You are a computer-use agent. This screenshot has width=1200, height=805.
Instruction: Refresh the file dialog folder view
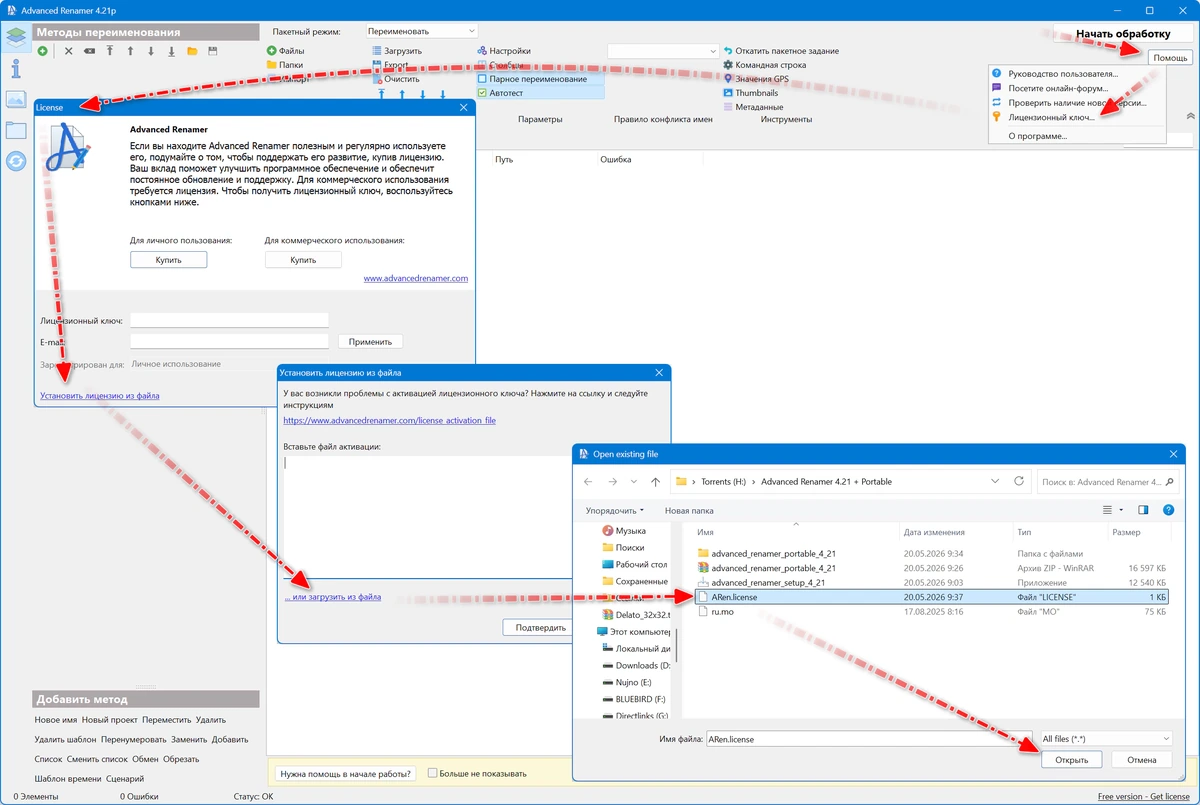[1019, 481]
